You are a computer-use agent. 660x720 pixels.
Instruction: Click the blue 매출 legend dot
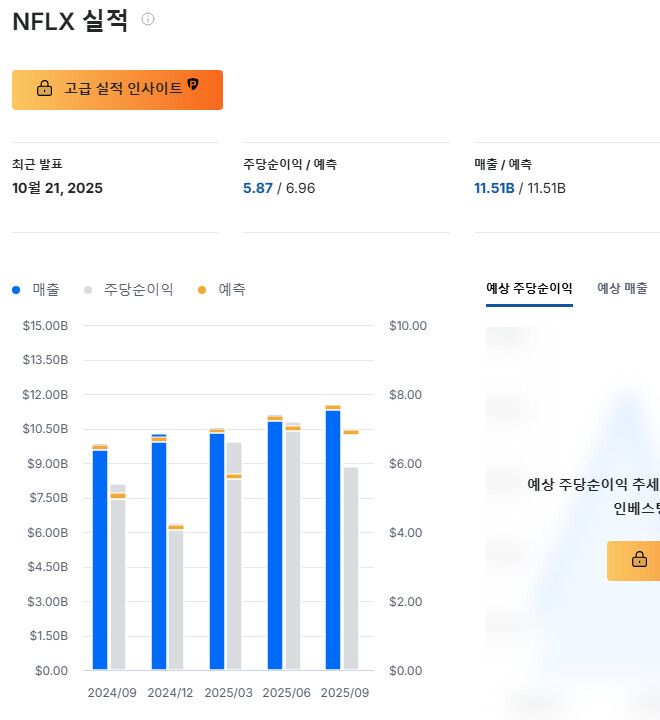16,290
